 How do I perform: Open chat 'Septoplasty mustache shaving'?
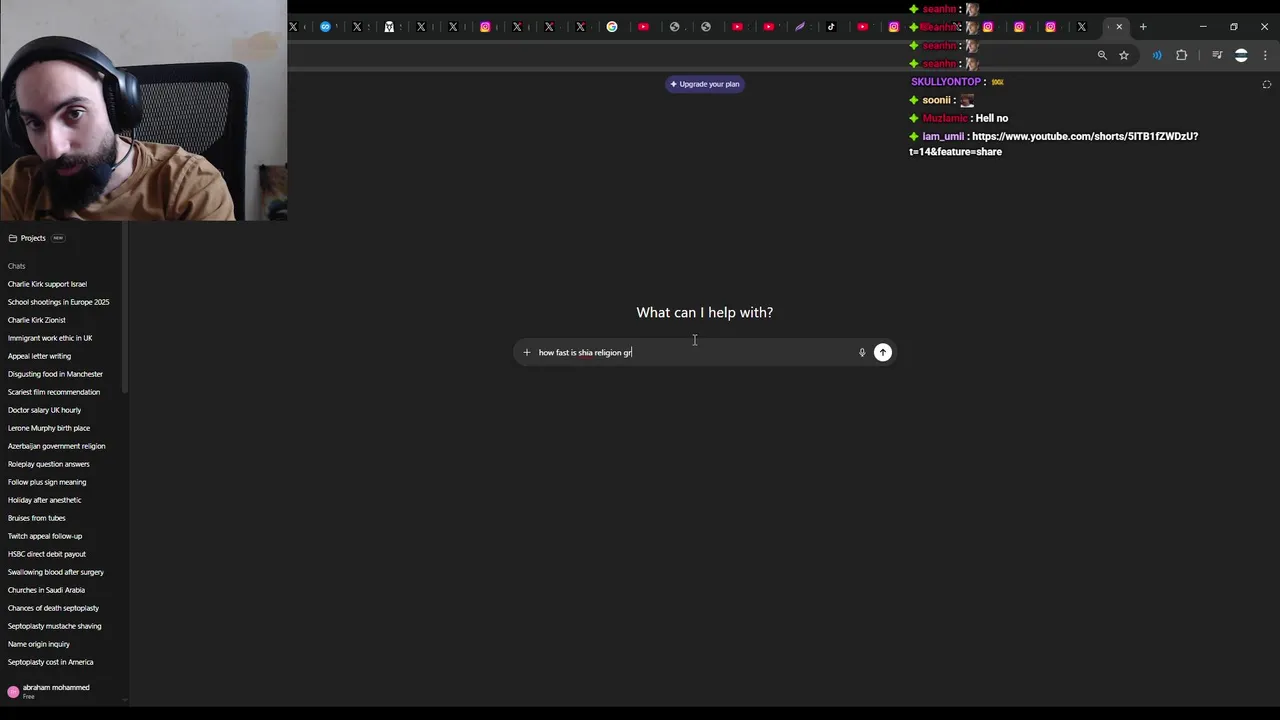pyautogui.click(x=54, y=626)
